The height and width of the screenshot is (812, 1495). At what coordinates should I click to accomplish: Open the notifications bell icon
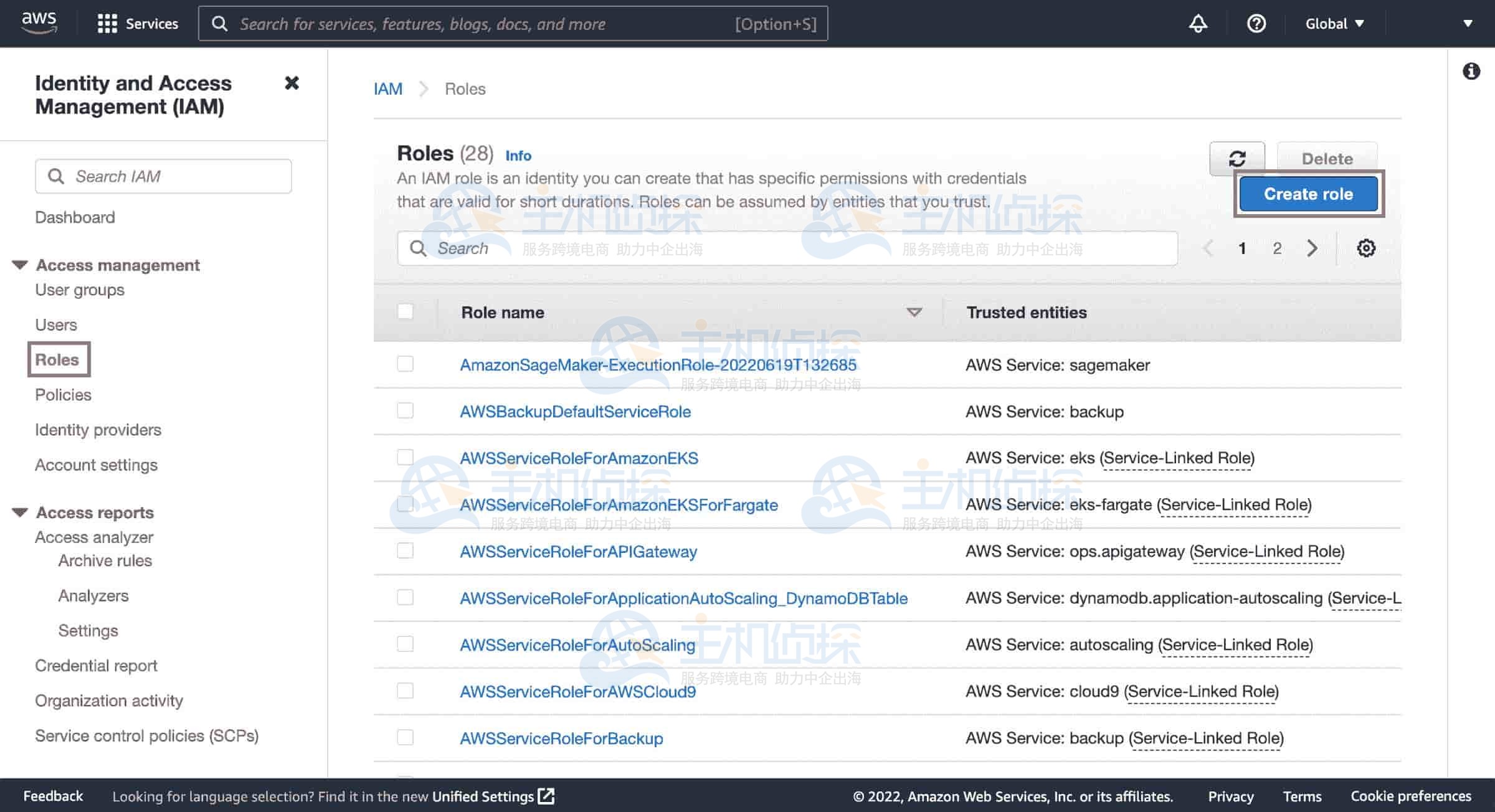pos(1197,24)
